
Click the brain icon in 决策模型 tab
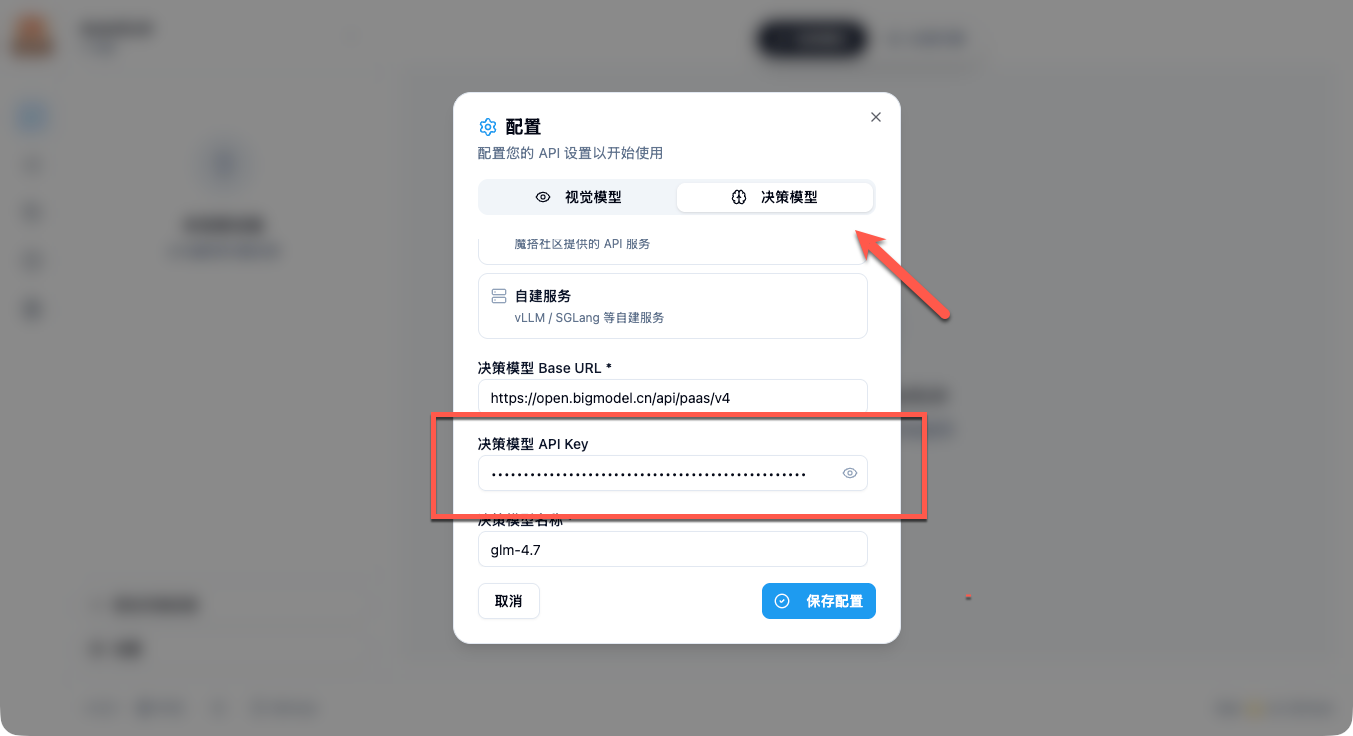tap(739, 197)
